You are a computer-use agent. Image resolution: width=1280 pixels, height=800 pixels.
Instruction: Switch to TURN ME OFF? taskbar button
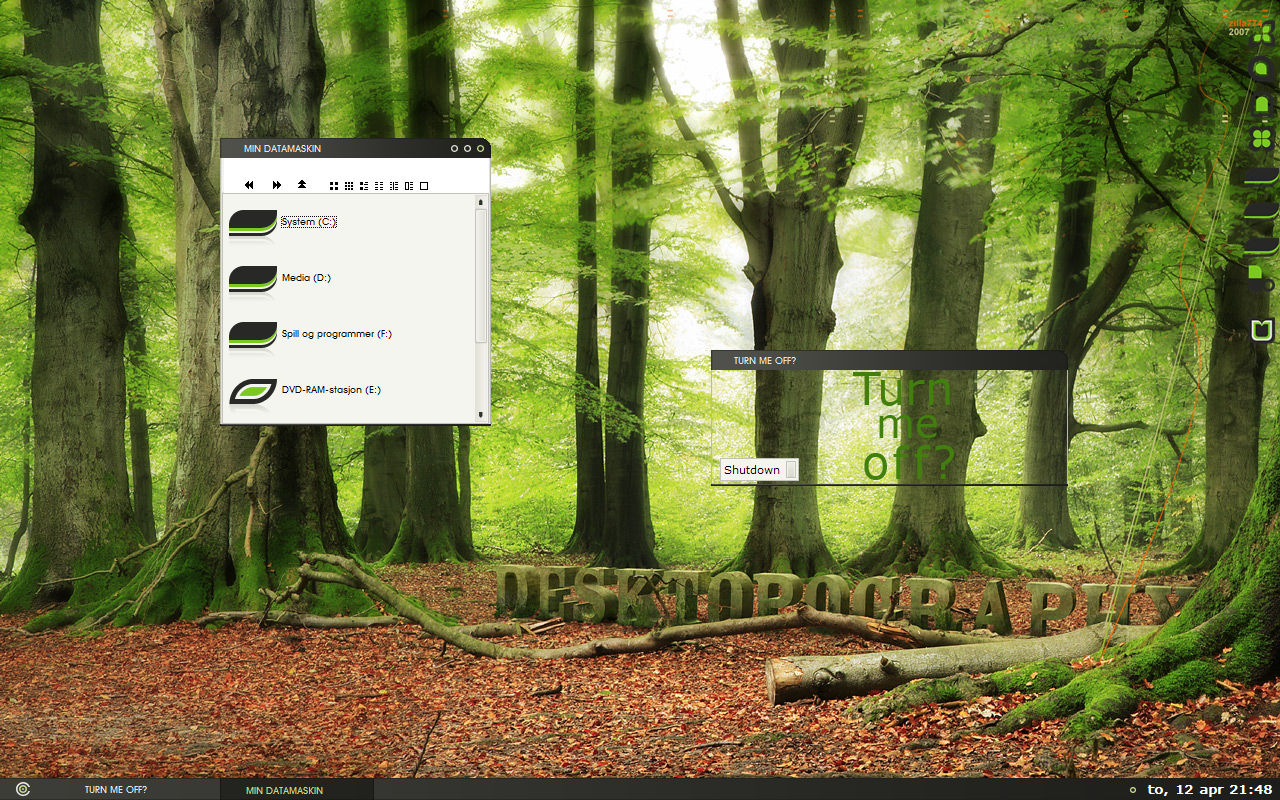[x=116, y=790]
